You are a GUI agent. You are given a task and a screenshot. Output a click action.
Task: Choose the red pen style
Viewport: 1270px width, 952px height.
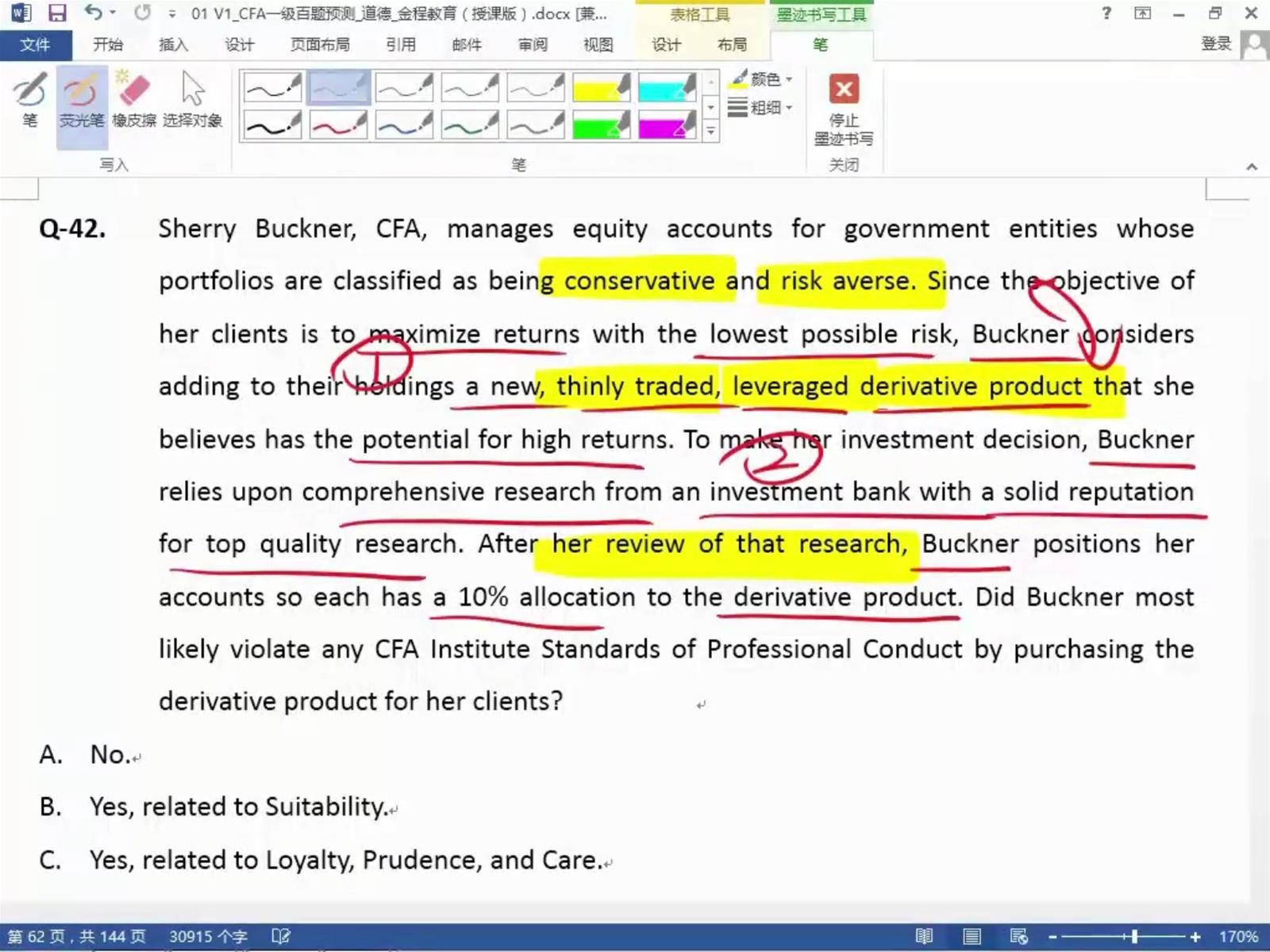point(338,124)
